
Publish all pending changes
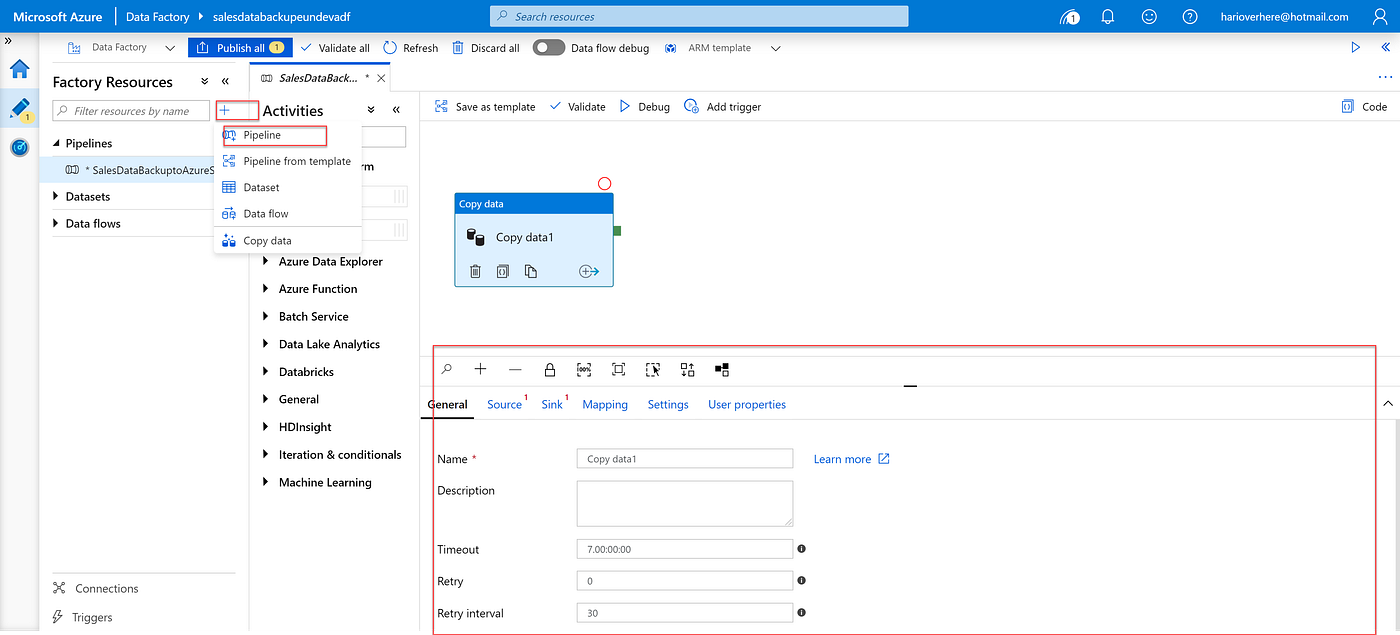coord(240,47)
